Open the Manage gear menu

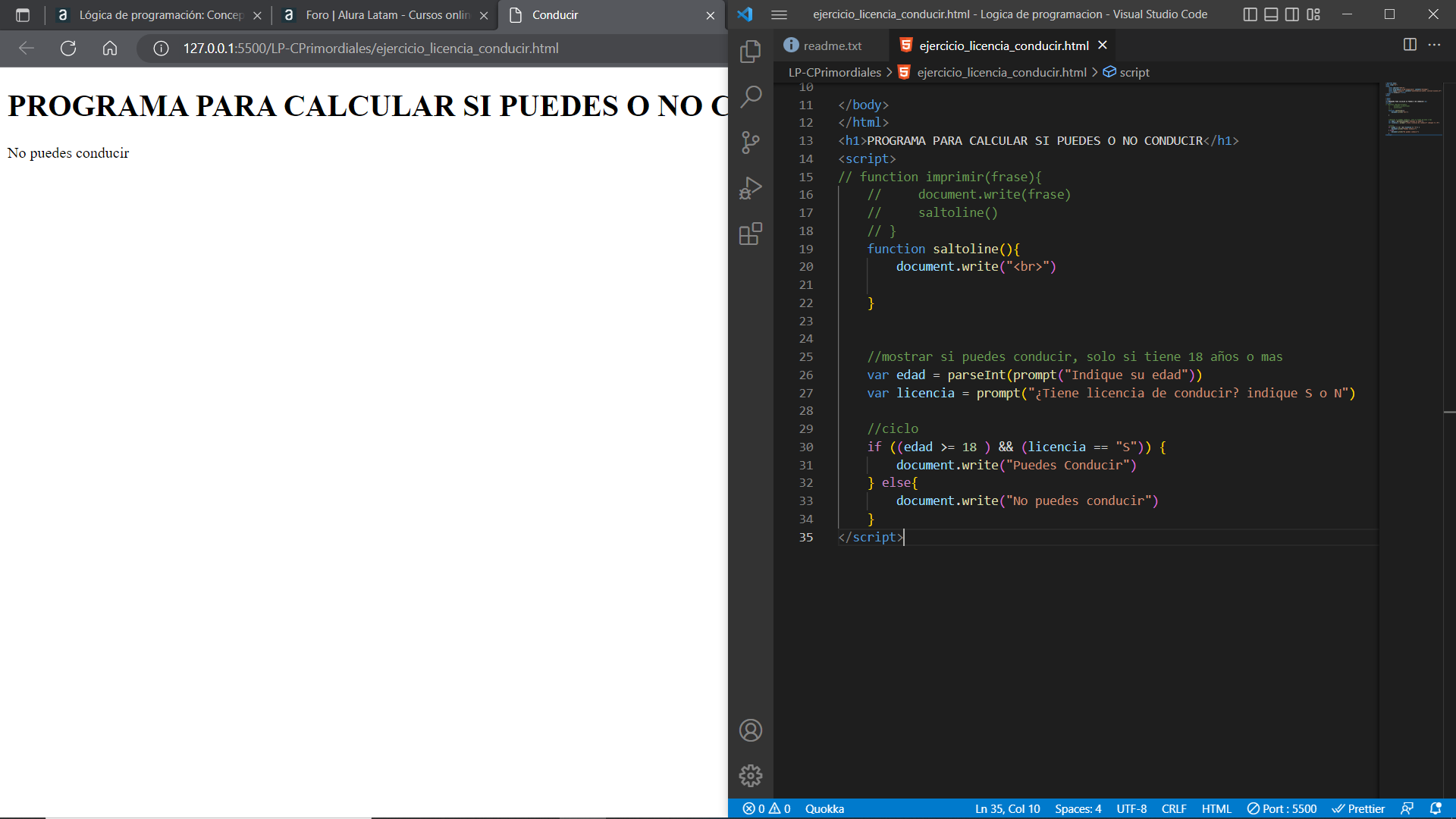751,776
